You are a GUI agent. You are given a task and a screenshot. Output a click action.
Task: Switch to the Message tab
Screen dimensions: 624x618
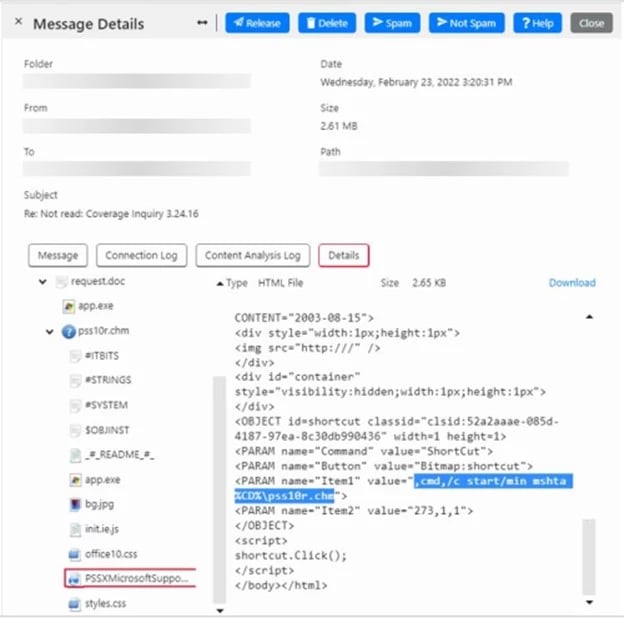click(x=58, y=256)
